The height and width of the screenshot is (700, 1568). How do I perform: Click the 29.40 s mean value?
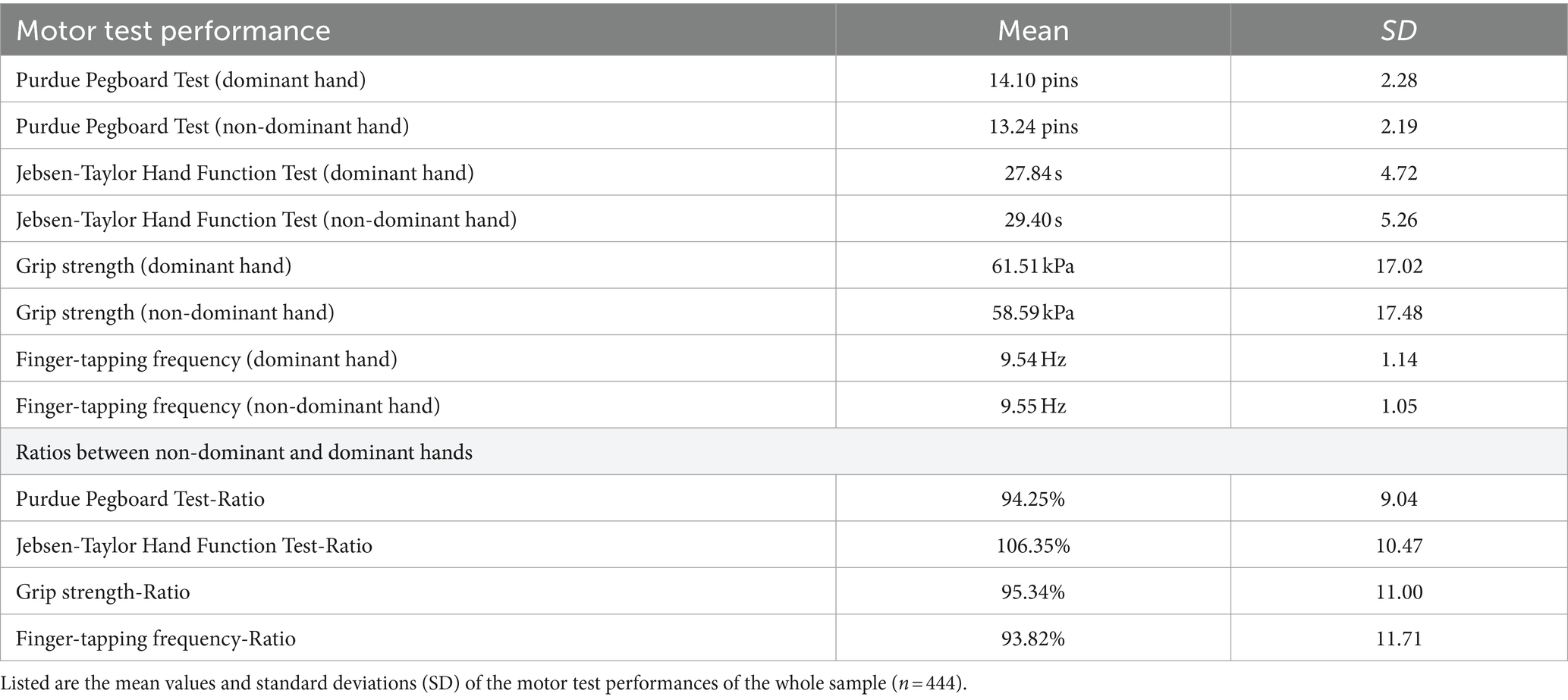tap(1033, 220)
